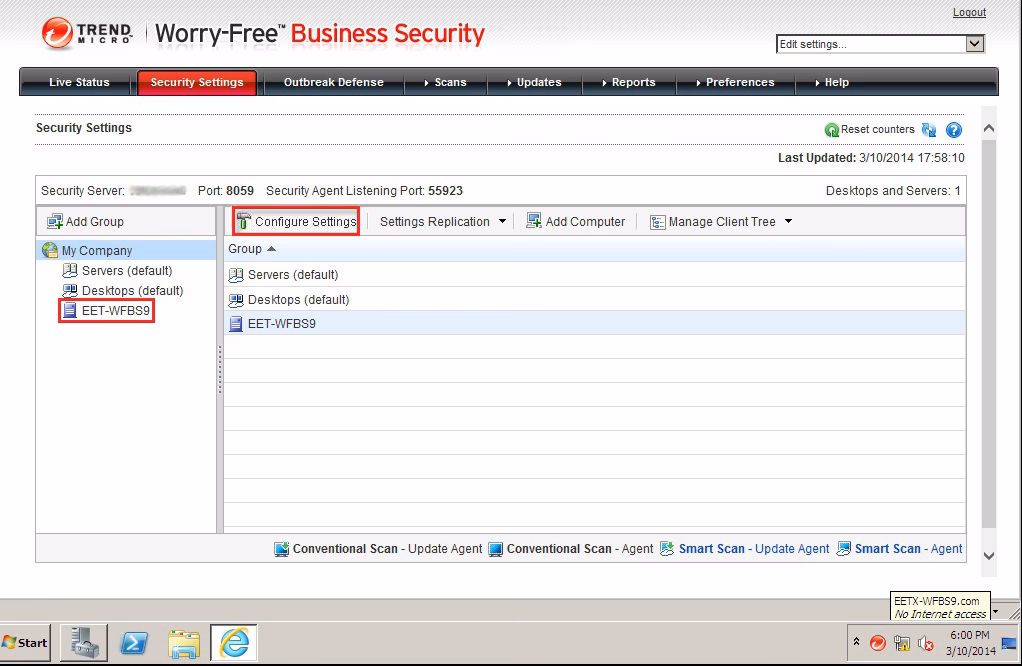Image resolution: width=1022 pixels, height=666 pixels.
Task: Launch PowerShell from the taskbar
Action: (x=134, y=643)
